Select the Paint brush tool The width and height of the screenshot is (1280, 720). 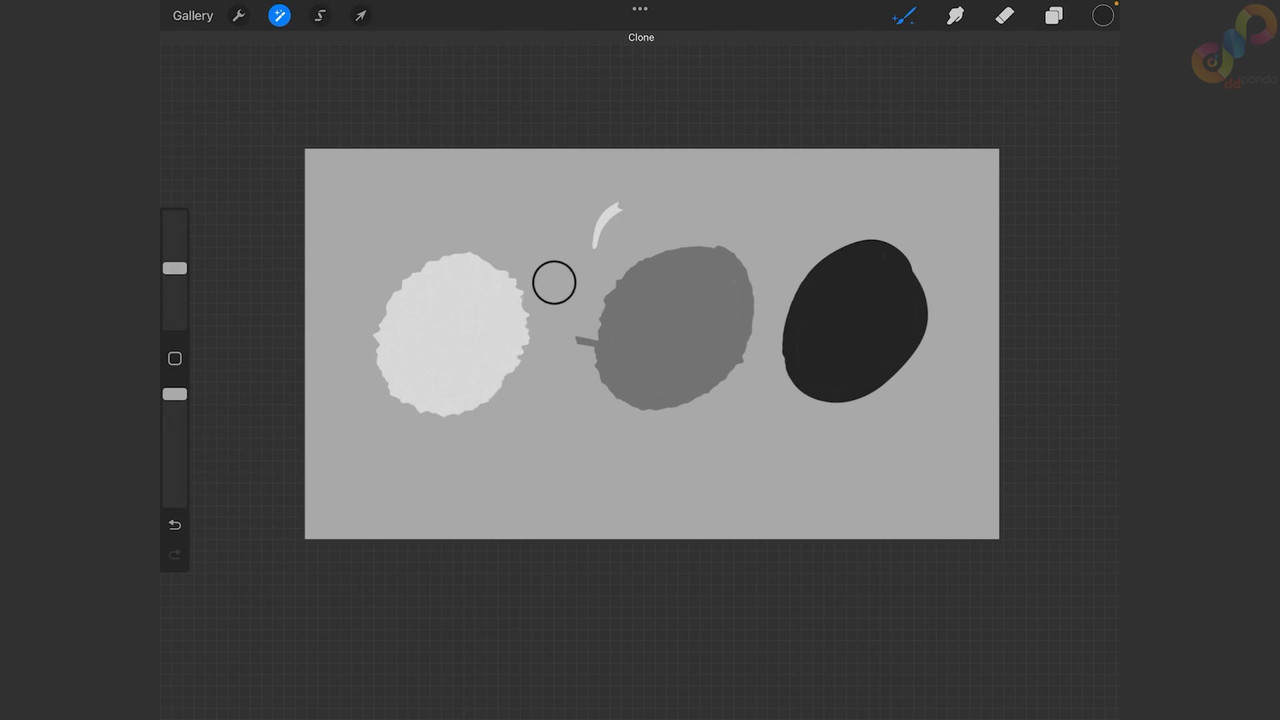[x=904, y=16]
